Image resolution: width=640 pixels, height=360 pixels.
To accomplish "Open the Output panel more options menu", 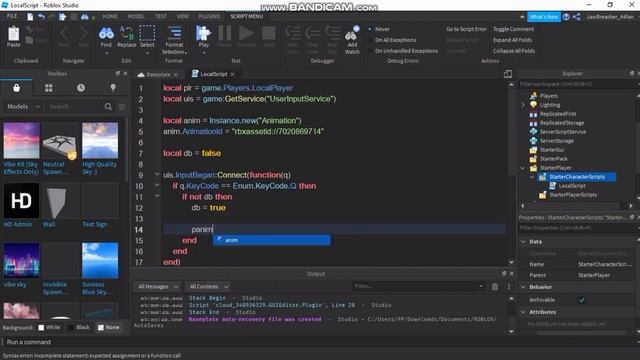I will 509,287.
